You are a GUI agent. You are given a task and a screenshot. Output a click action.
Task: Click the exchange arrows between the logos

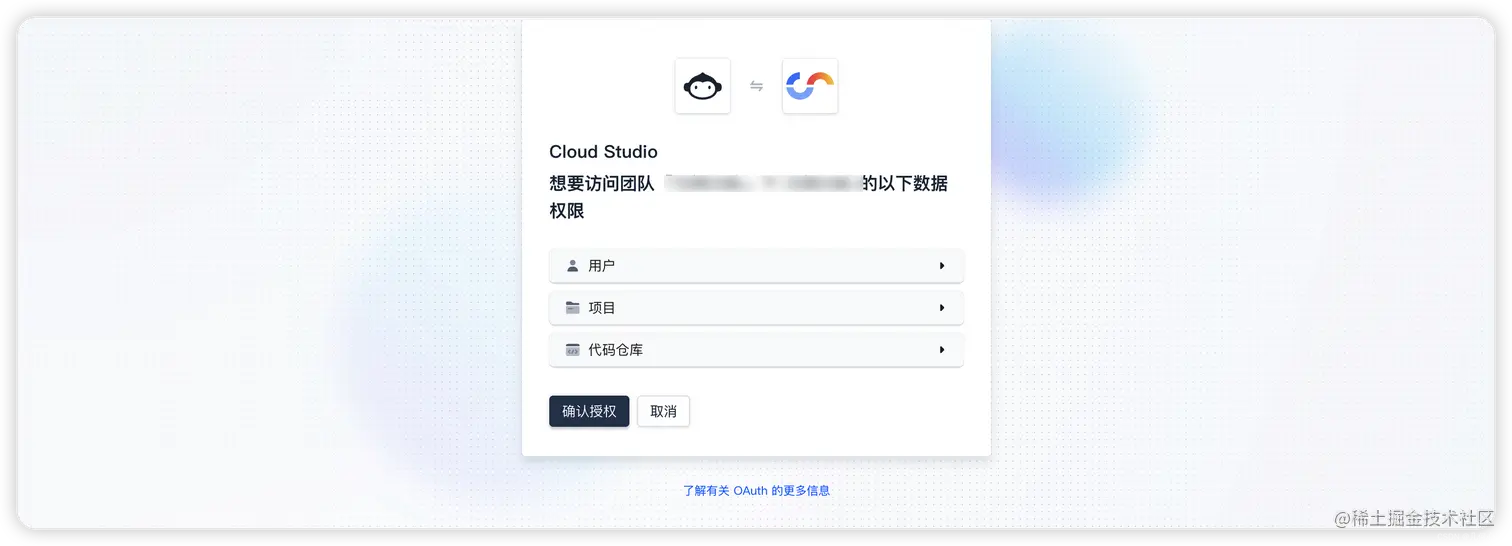[x=756, y=86]
